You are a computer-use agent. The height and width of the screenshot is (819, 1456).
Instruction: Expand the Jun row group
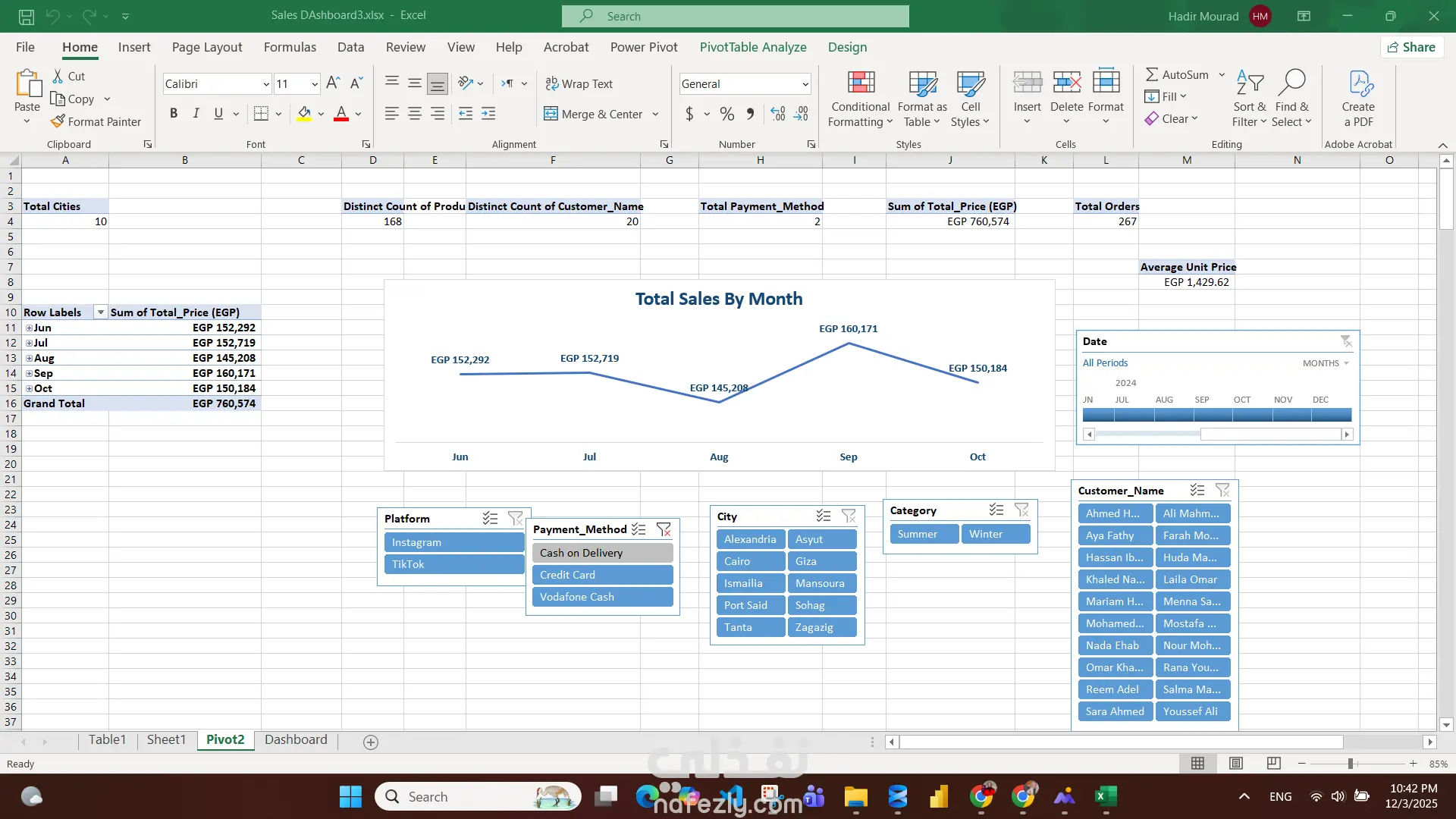pyautogui.click(x=29, y=328)
